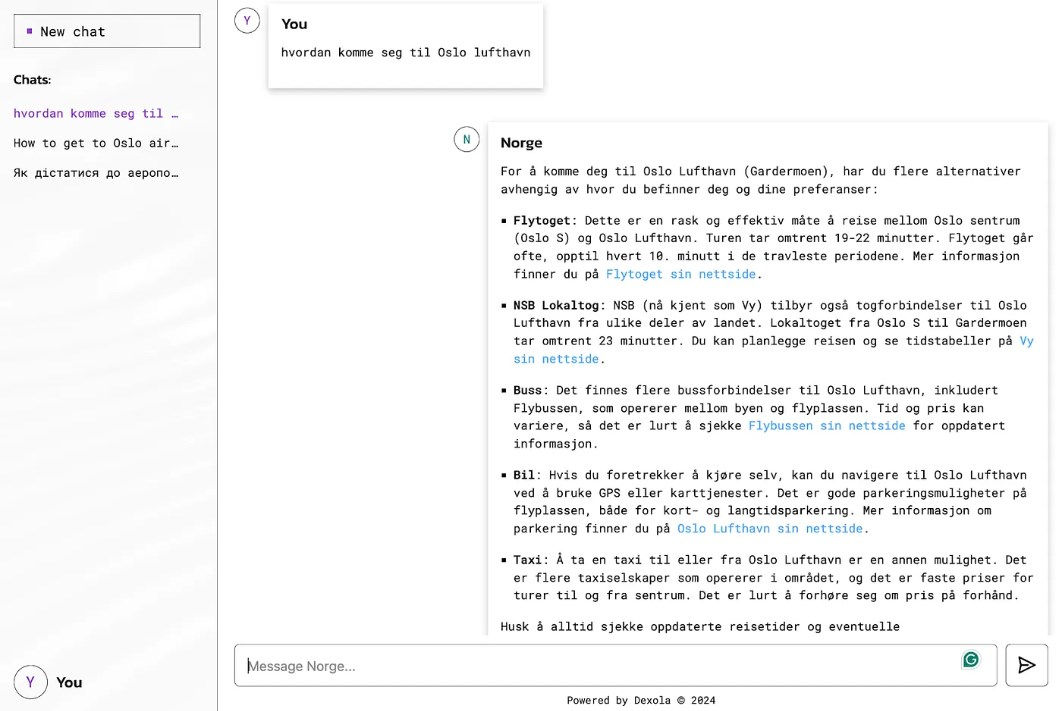The width and height of the screenshot is (1059, 711).
Task: Click the bold 'NSB Lokaltog' bullet label
Action: [x=556, y=306]
